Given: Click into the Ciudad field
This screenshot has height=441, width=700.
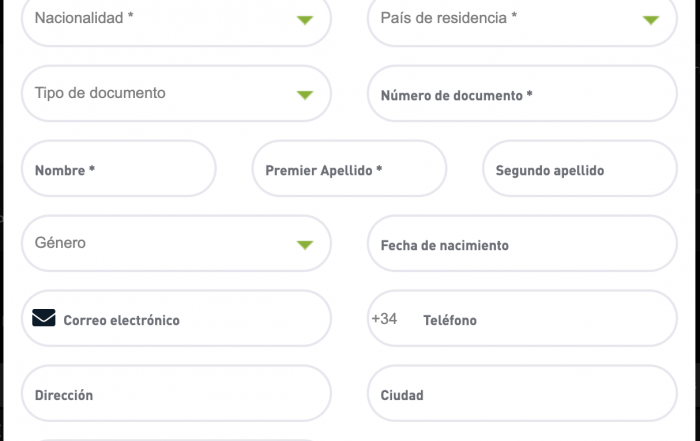Looking at the screenshot, I should 522,393.
